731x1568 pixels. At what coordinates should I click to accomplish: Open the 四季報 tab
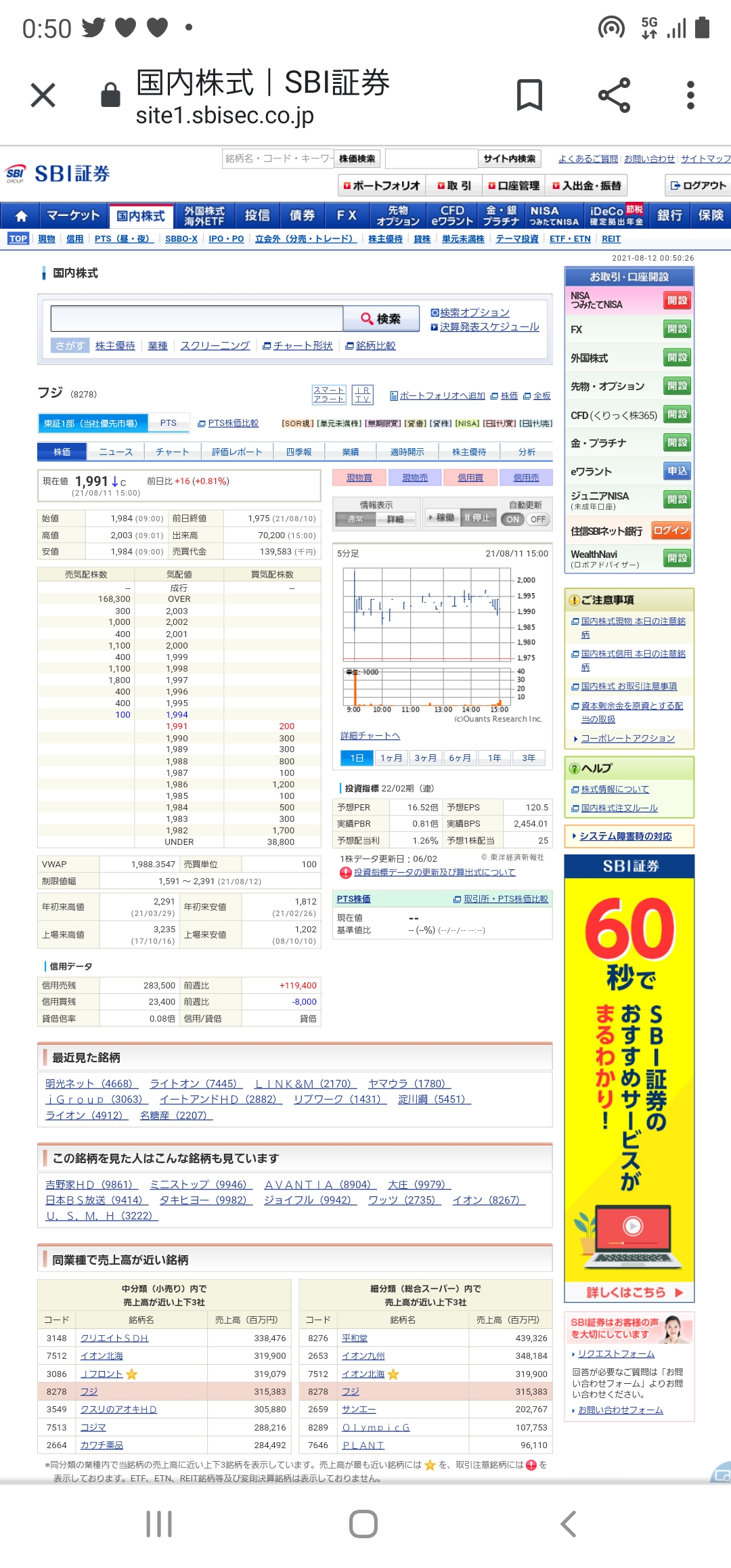point(298,452)
